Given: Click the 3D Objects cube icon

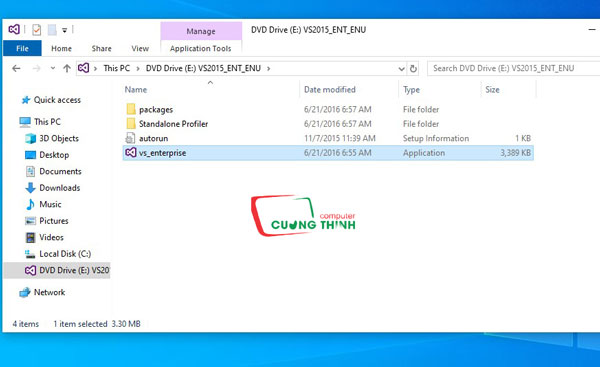Looking at the screenshot, I should pos(30,139).
